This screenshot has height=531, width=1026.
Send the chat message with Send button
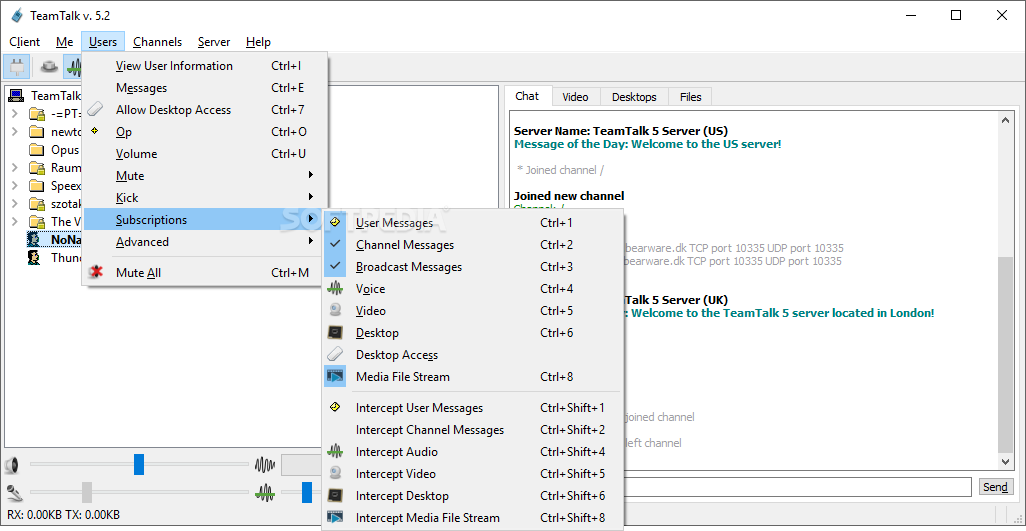point(995,487)
